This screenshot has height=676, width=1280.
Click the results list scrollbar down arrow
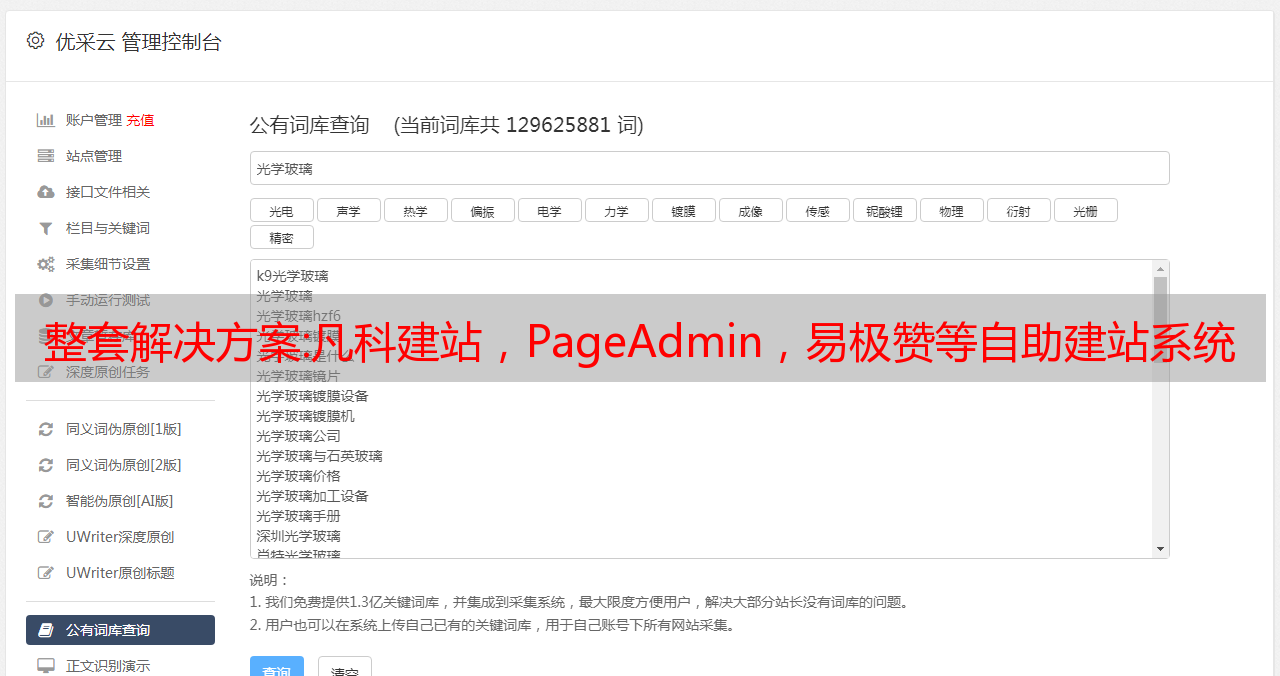coord(1160,549)
